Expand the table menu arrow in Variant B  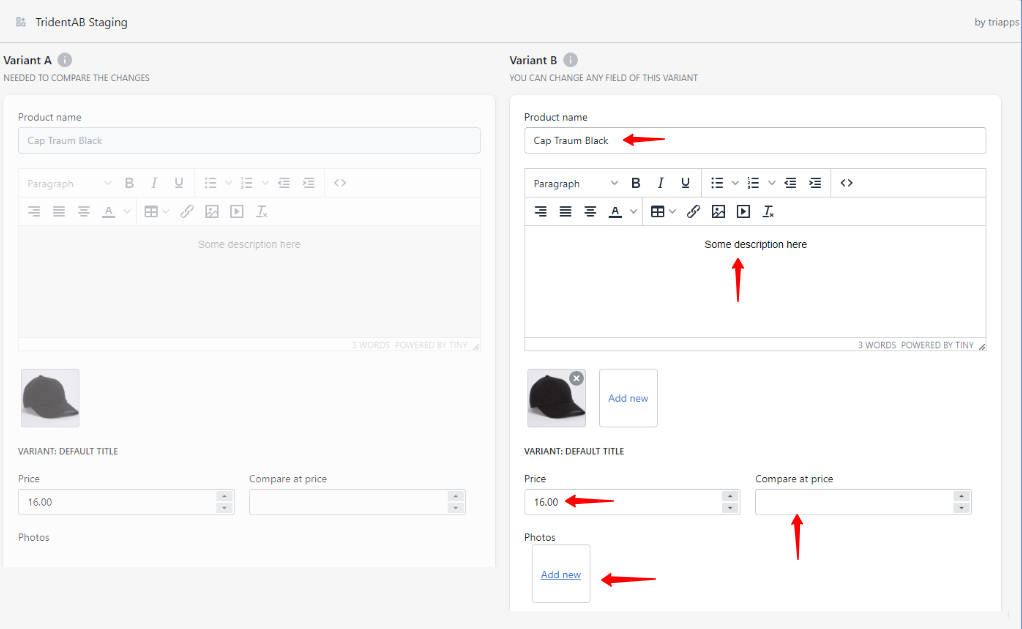(673, 212)
